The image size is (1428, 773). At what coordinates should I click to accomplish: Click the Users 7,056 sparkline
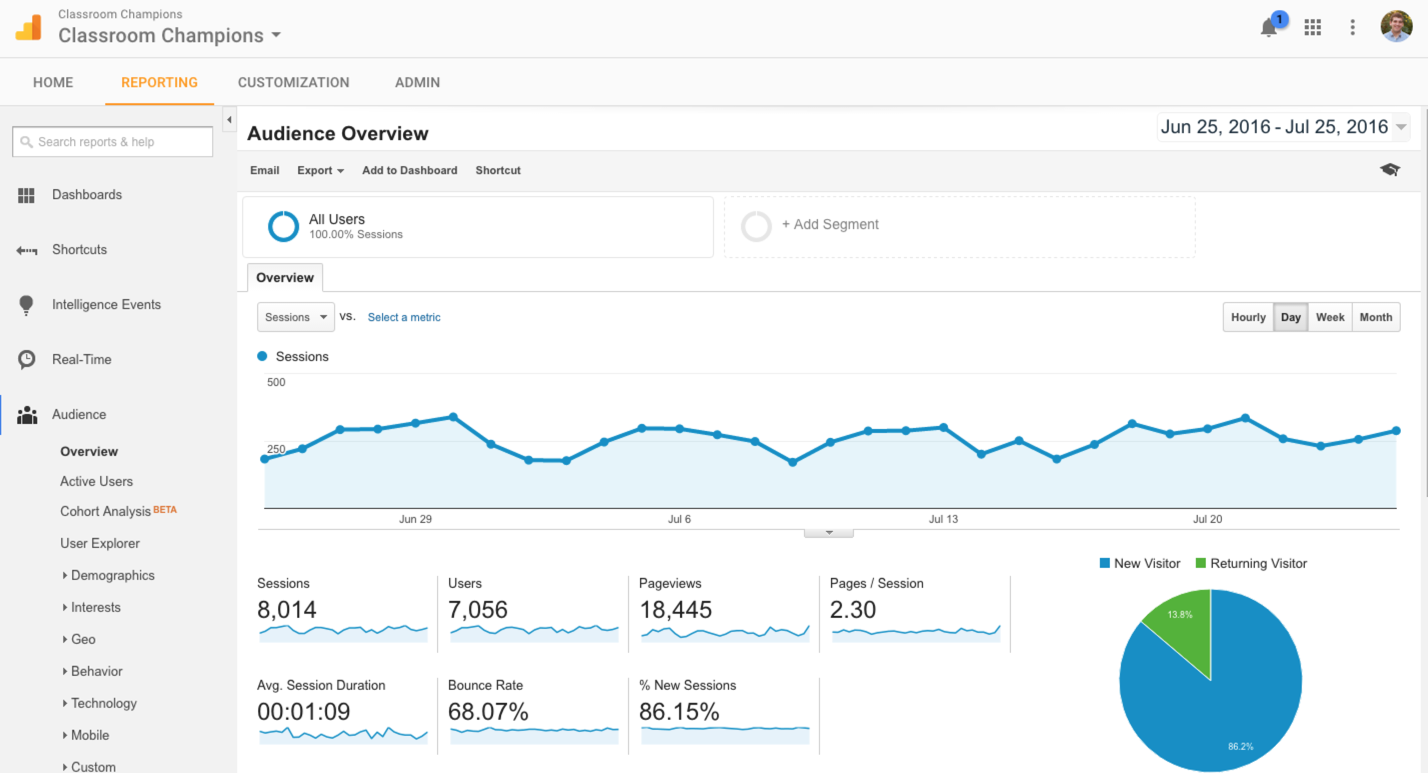[534, 632]
